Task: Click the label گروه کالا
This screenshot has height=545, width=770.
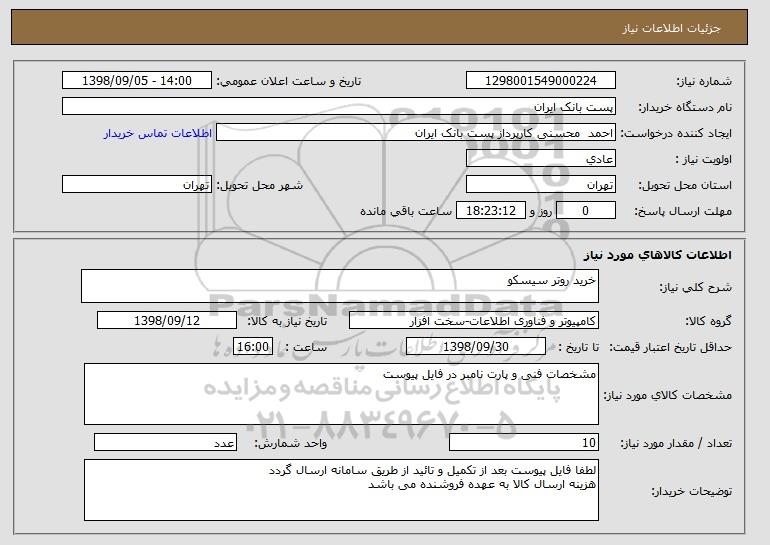Action: tap(708, 322)
